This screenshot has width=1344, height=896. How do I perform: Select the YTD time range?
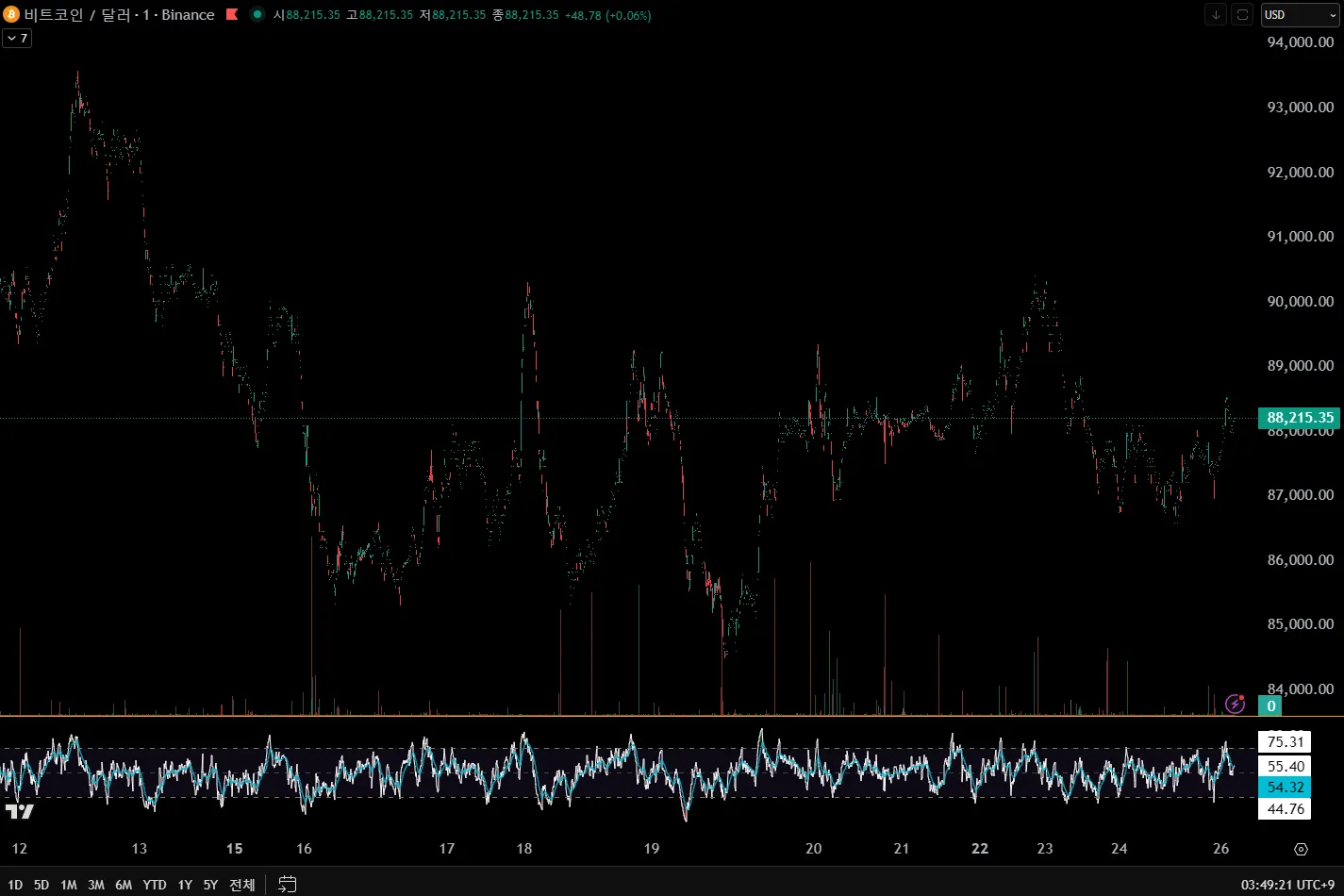tap(155, 885)
